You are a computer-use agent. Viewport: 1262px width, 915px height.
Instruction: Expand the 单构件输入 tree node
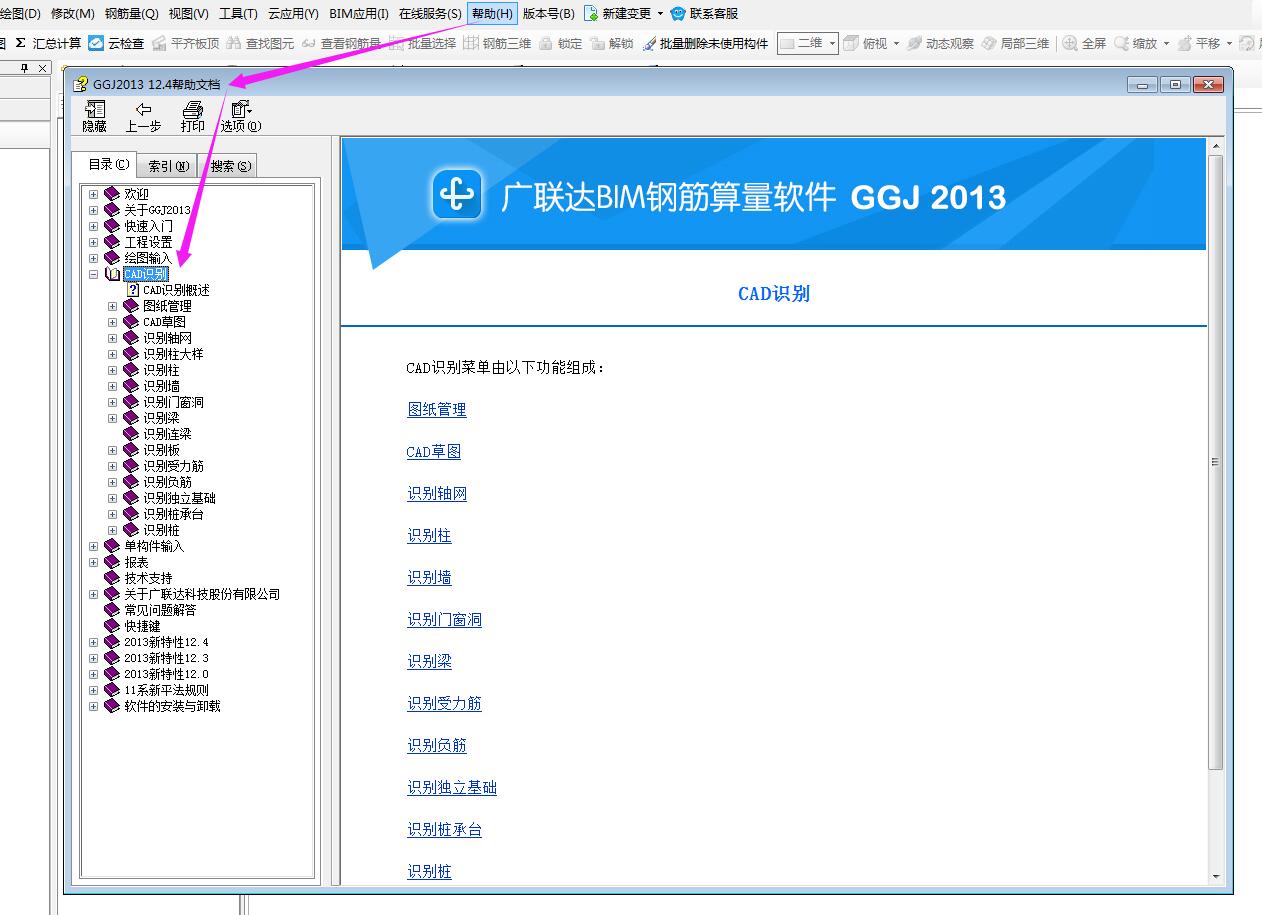93,546
